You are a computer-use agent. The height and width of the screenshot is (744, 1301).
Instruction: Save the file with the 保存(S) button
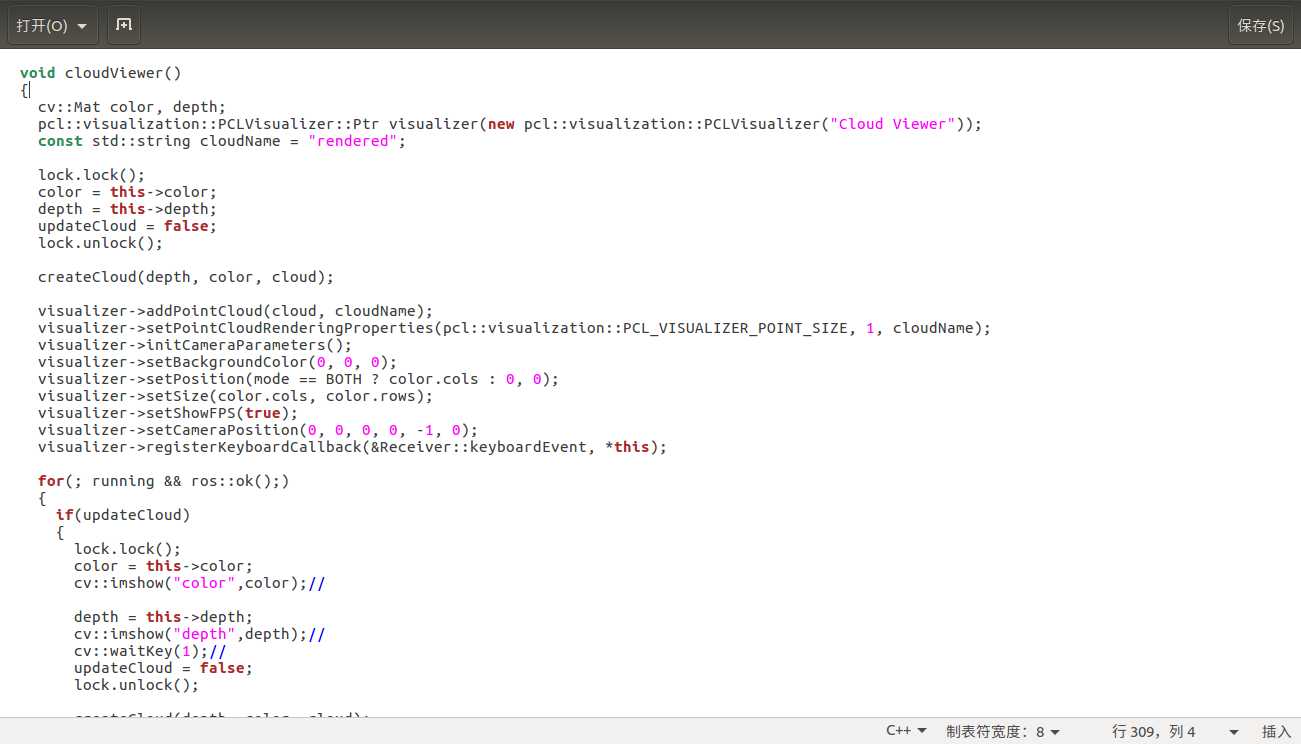1260,25
